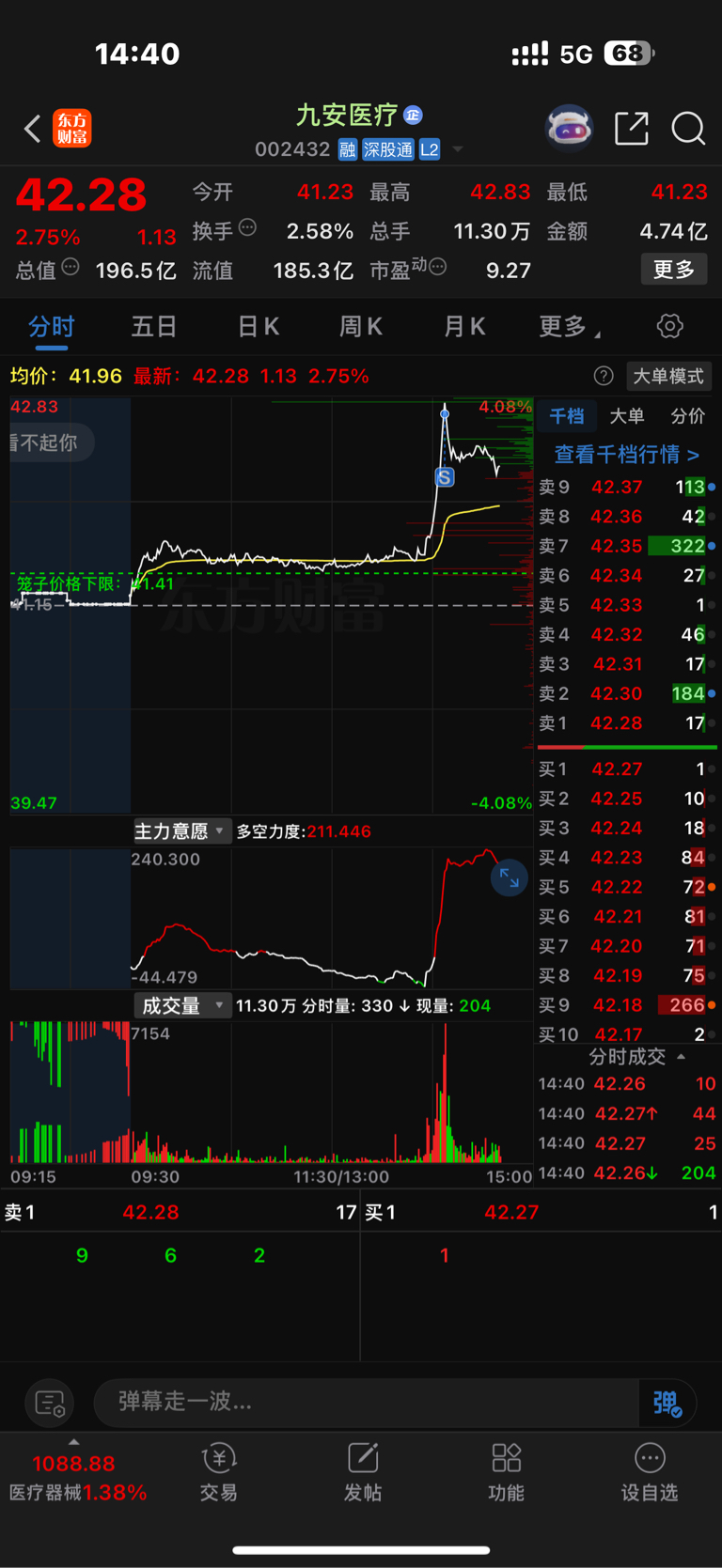Switch to the 月K tab

[464, 326]
